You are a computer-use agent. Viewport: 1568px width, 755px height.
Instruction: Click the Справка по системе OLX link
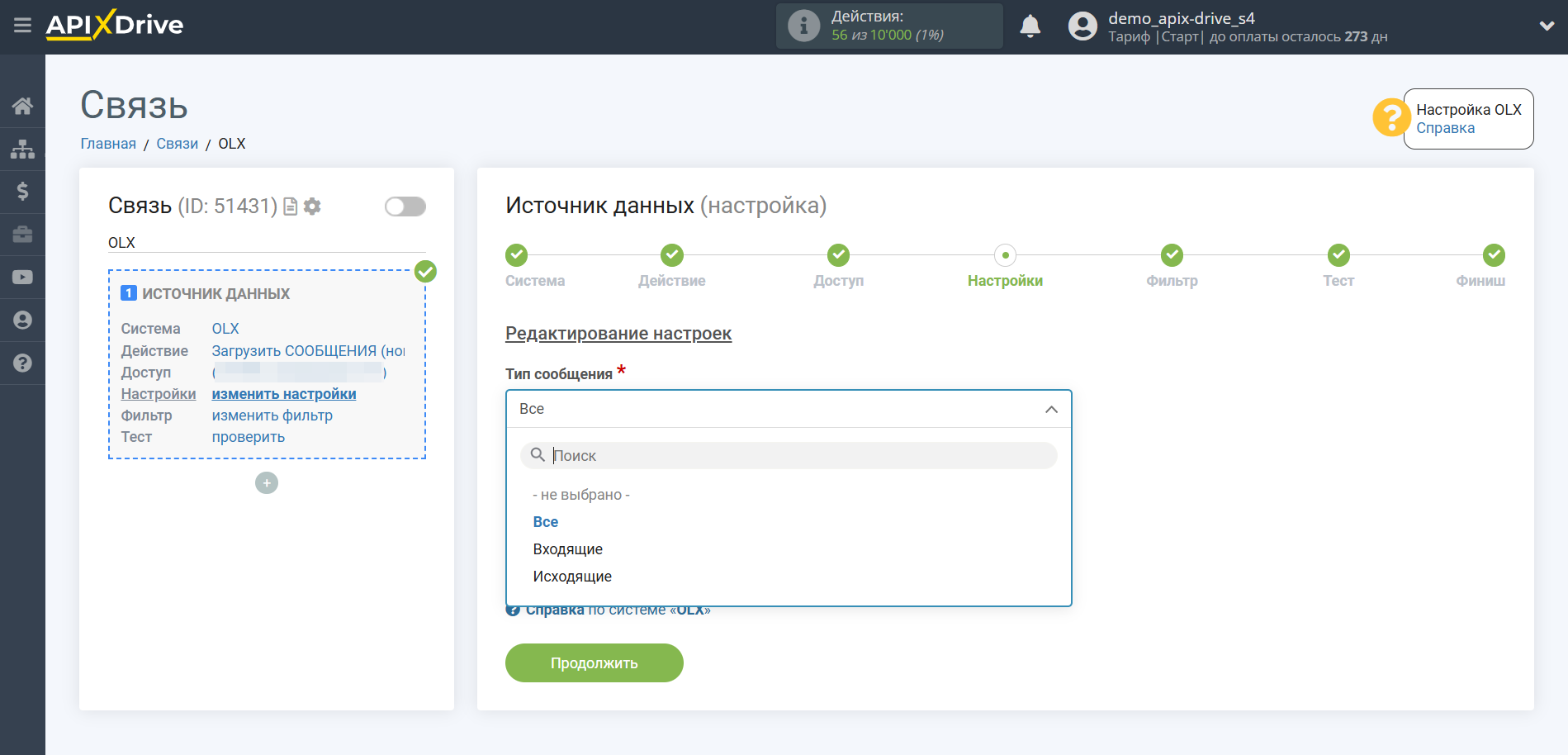(x=609, y=611)
